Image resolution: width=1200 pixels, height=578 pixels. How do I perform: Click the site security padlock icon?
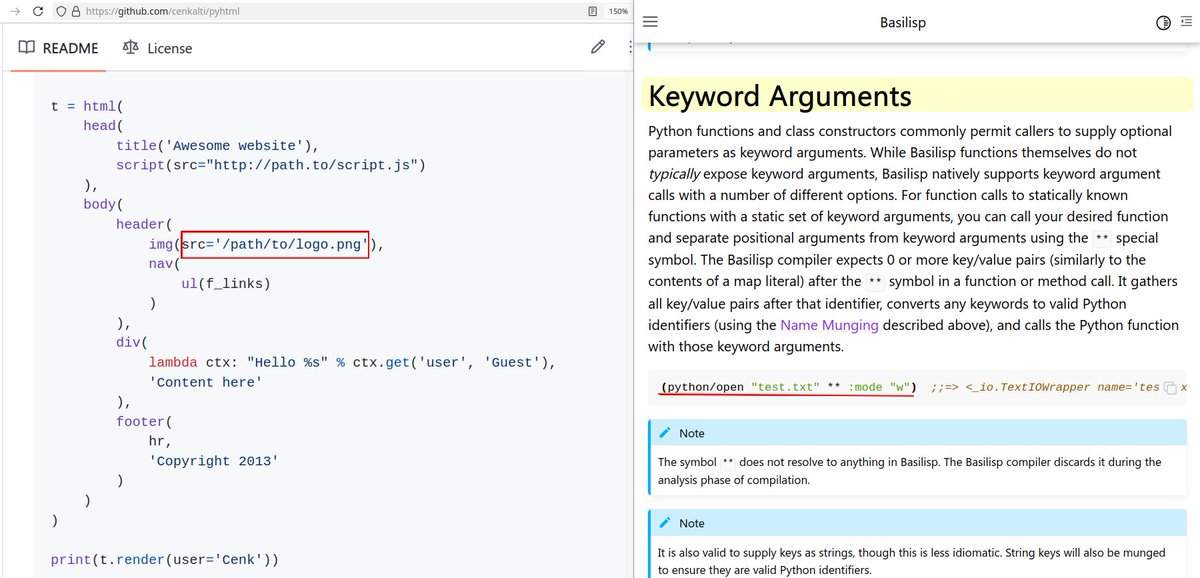click(77, 11)
